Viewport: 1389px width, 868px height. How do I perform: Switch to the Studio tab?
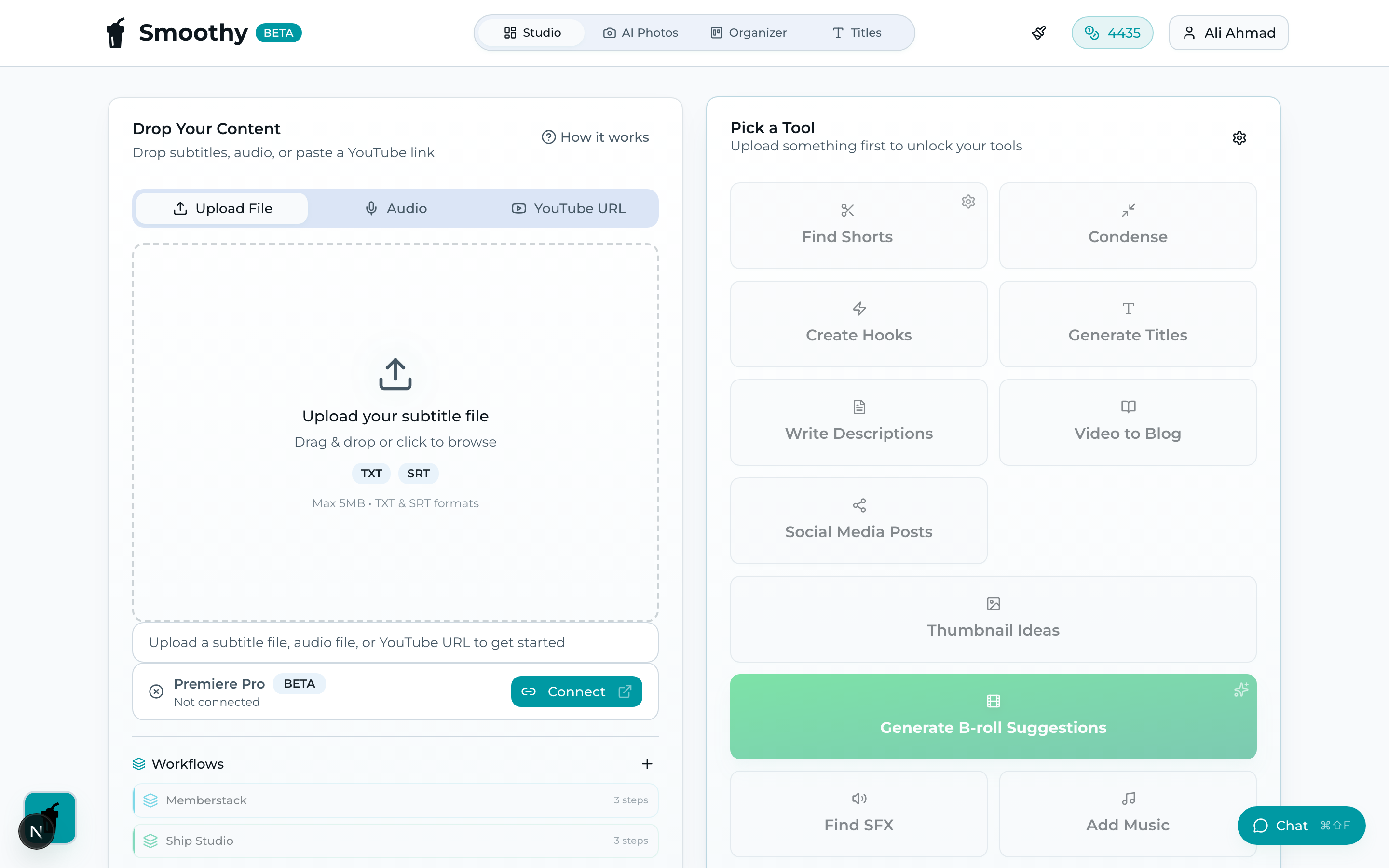(x=531, y=33)
